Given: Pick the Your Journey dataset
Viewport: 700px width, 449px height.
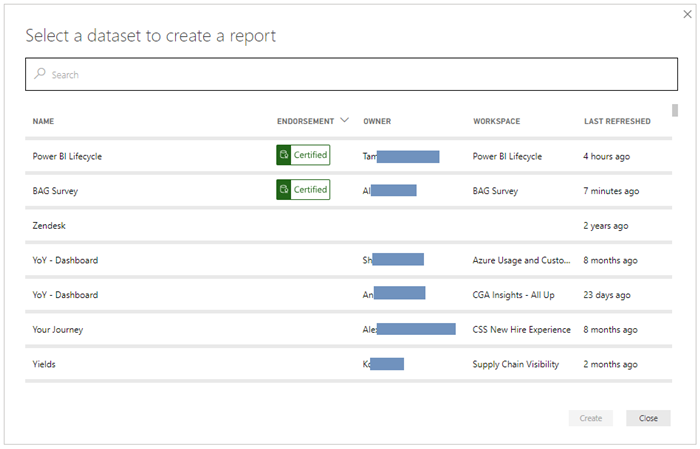Looking at the screenshot, I should 58,330.
